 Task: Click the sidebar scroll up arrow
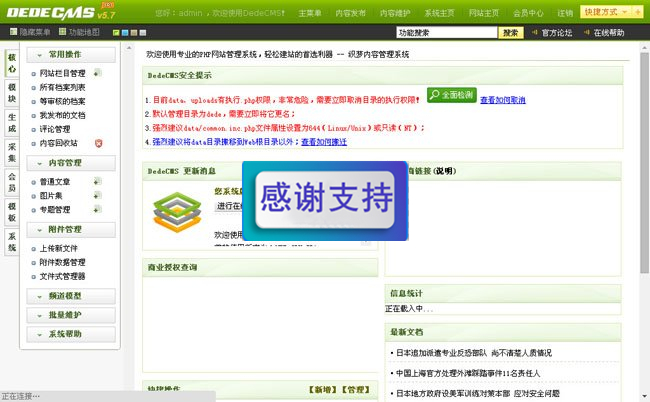pos(129,48)
